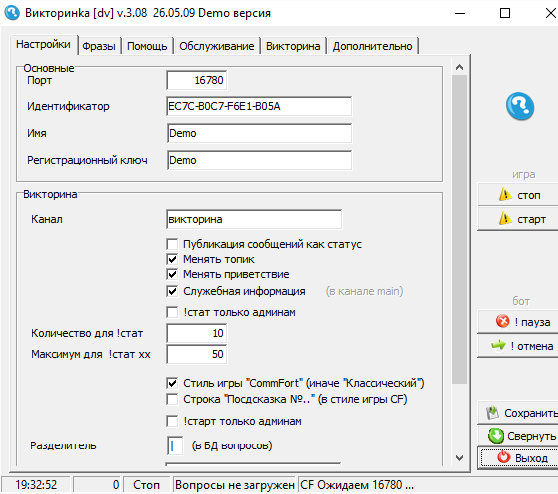The height and width of the screenshot is (494, 558).
Task: Click the app icon in title bar
Action: click(12, 13)
